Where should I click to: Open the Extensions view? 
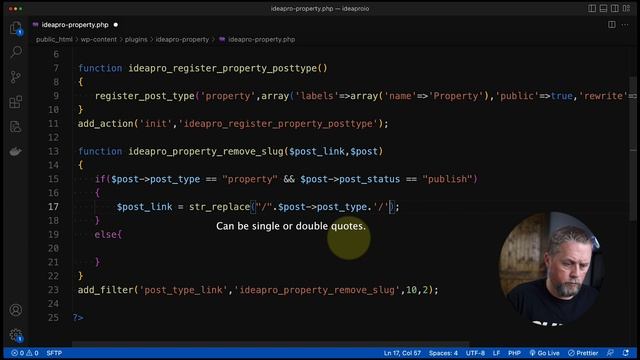pos(16,102)
